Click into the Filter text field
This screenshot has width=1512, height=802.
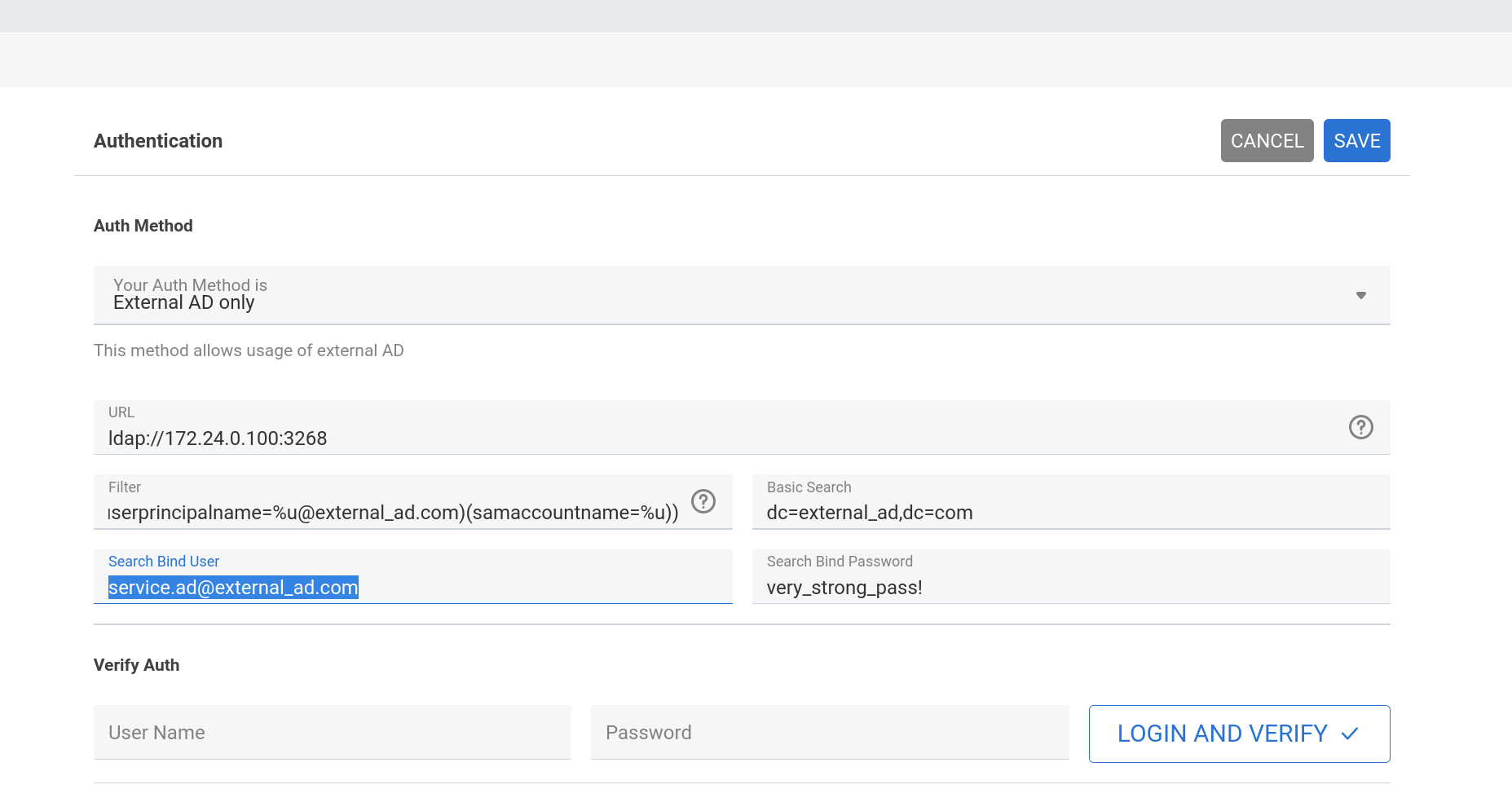[393, 513]
